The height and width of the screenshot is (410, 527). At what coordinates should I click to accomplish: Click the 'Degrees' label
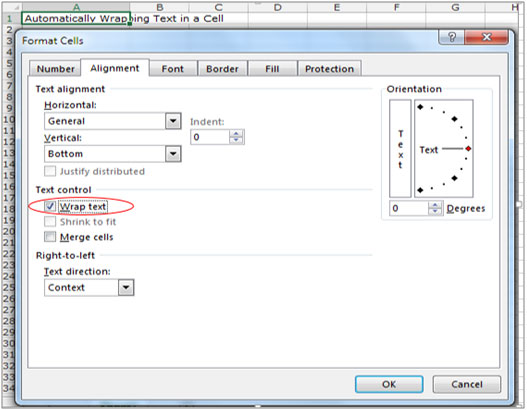(x=466, y=208)
